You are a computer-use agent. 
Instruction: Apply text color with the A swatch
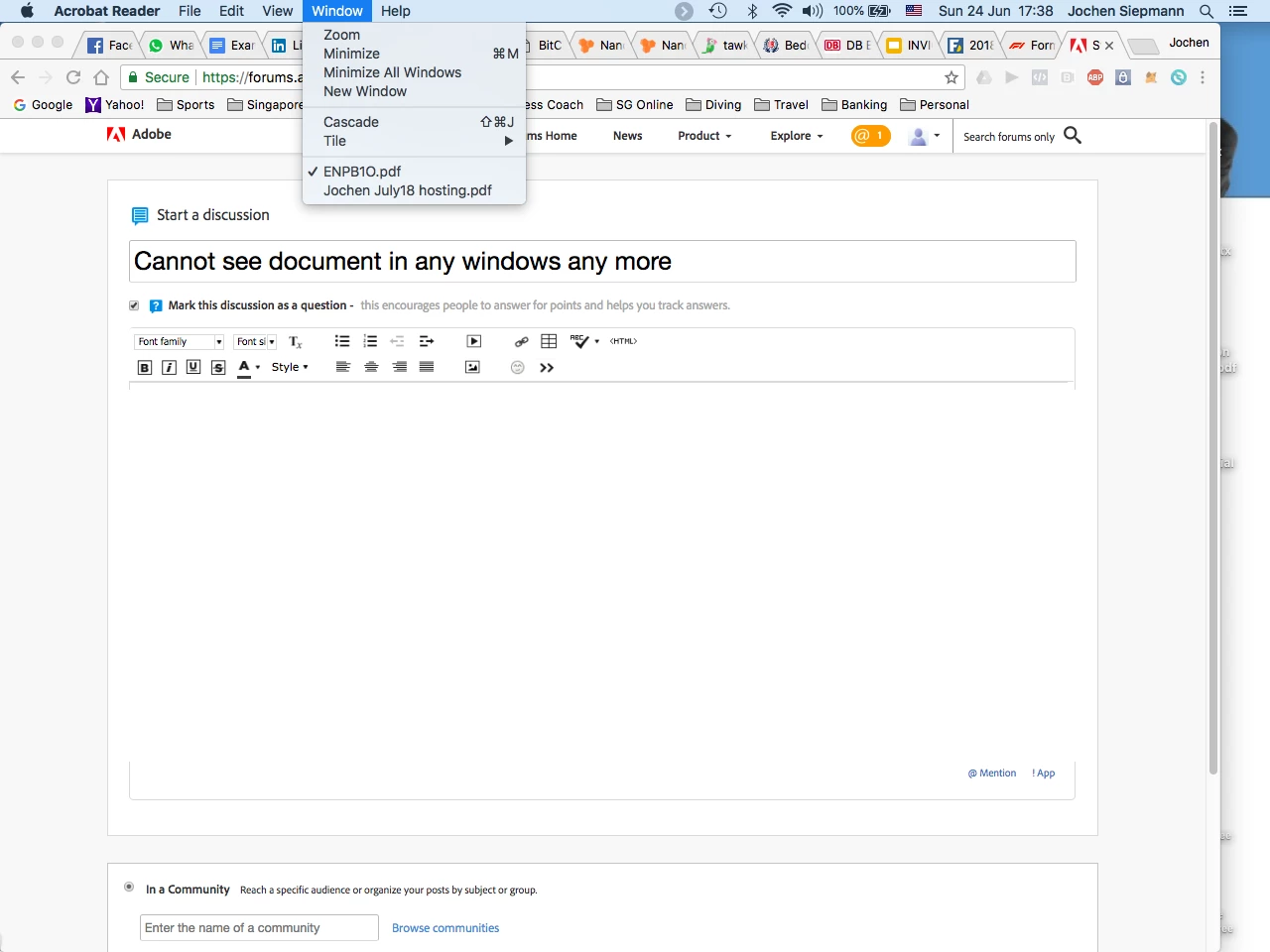pos(244,367)
